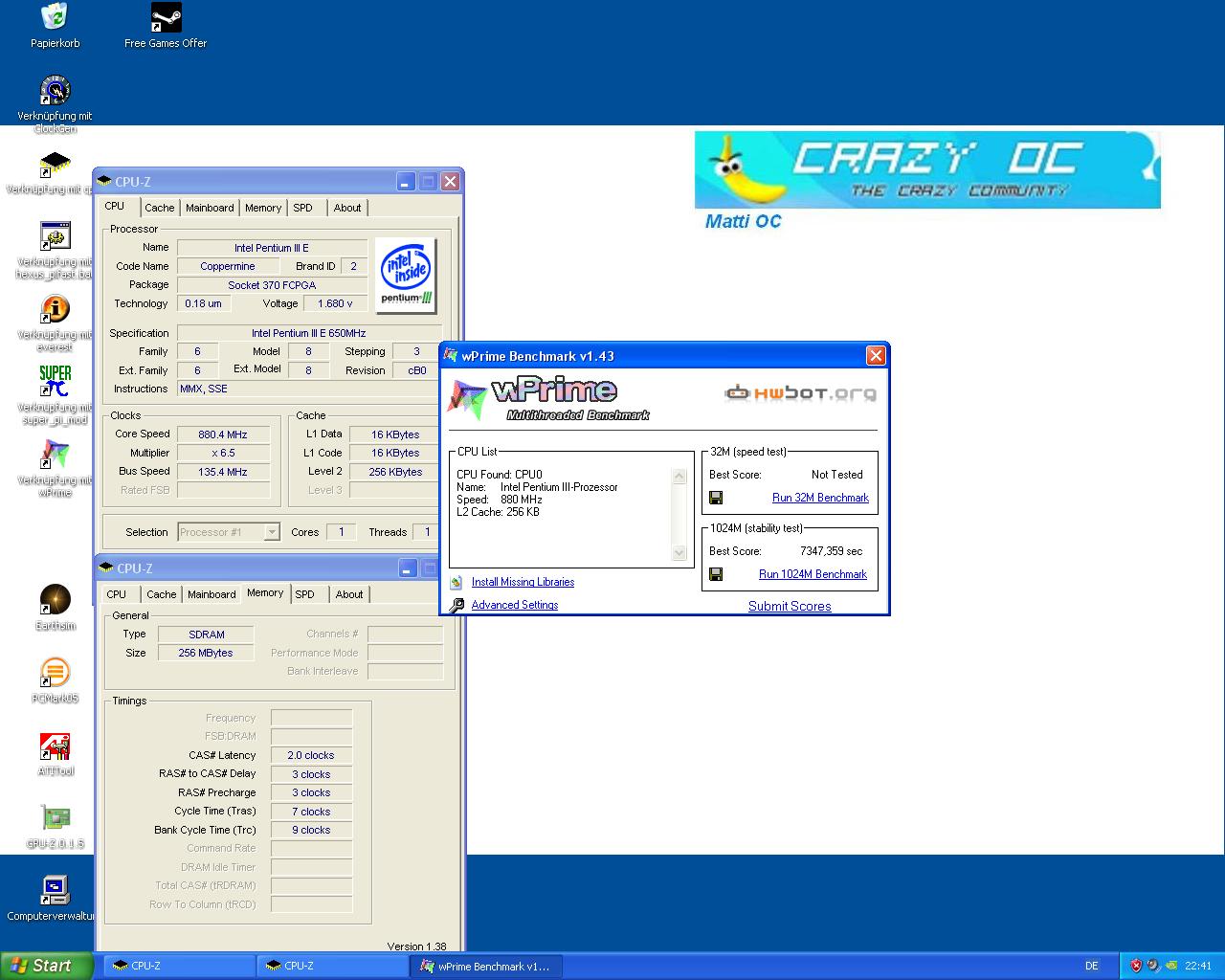Switch to Memory tab in upper CPU-Z
This screenshot has width=1225, height=980.
coord(263,208)
